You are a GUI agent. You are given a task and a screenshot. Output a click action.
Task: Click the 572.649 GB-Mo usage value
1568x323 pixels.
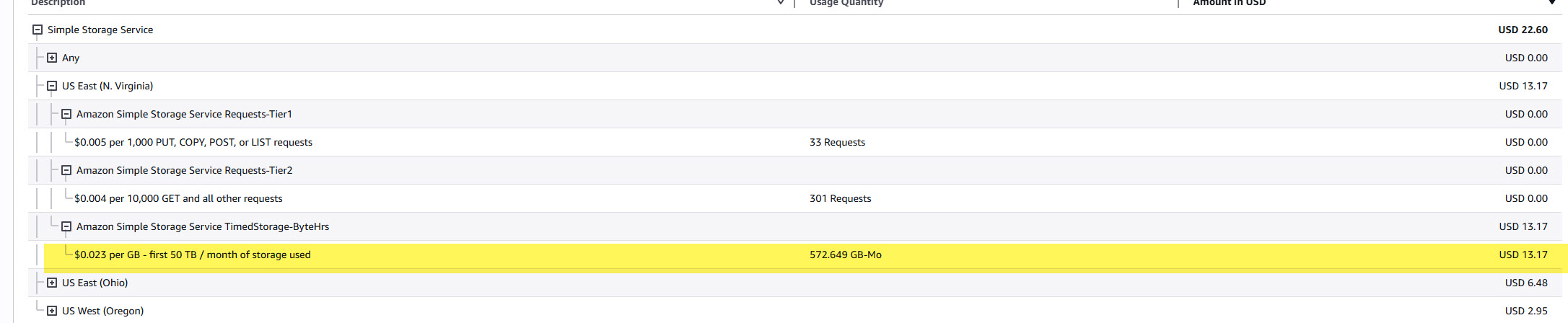coord(846,255)
